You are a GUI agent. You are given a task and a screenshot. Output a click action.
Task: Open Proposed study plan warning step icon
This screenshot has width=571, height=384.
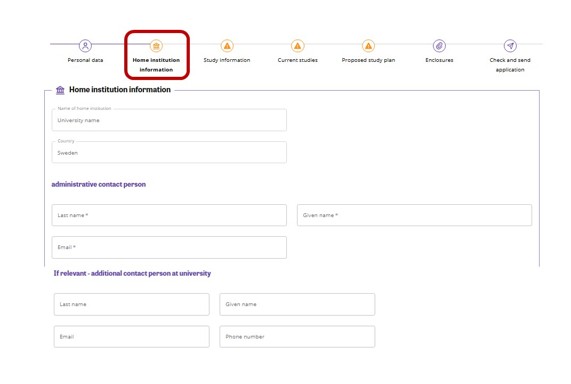pyautogui.click(x=368, y=46)
